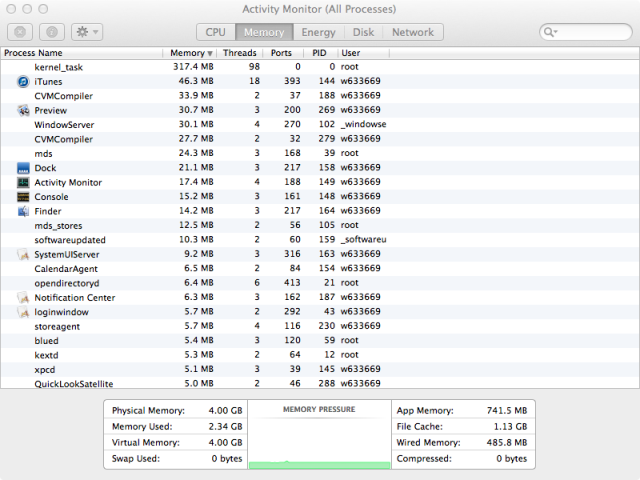The width and height of the screenshot is (640, 480).
Task: Sort by Ports column header
Action: (x=282, y=53)
